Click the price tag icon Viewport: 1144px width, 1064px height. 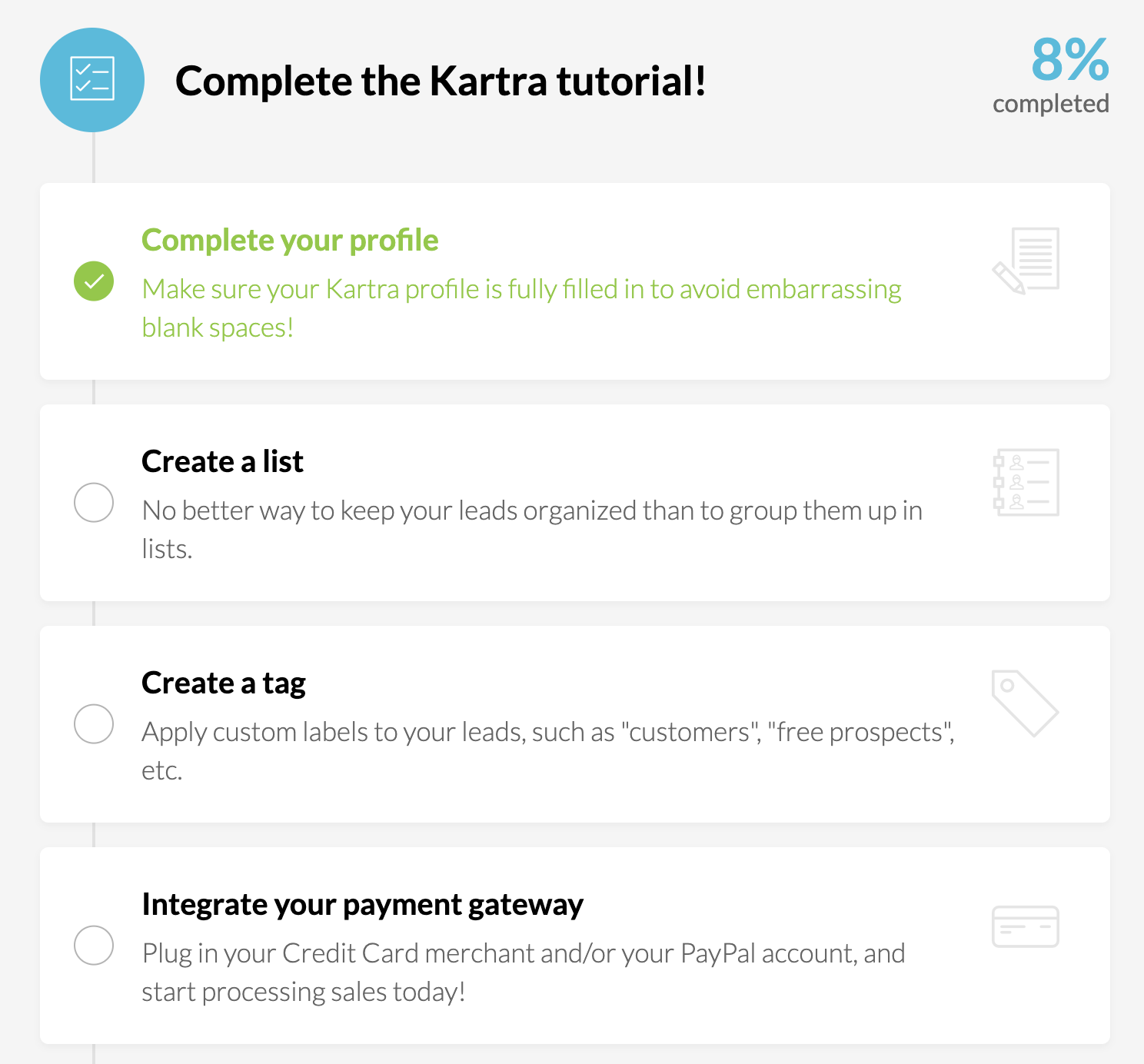click(1025, 703)
